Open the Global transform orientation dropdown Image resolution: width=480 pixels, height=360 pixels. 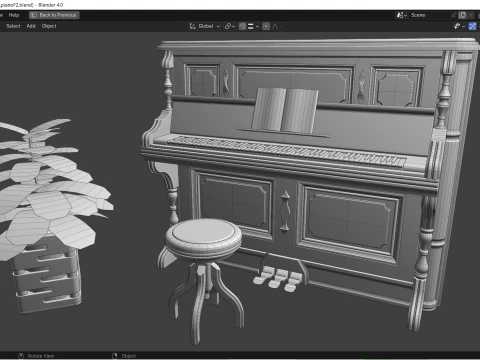point(205,26)
